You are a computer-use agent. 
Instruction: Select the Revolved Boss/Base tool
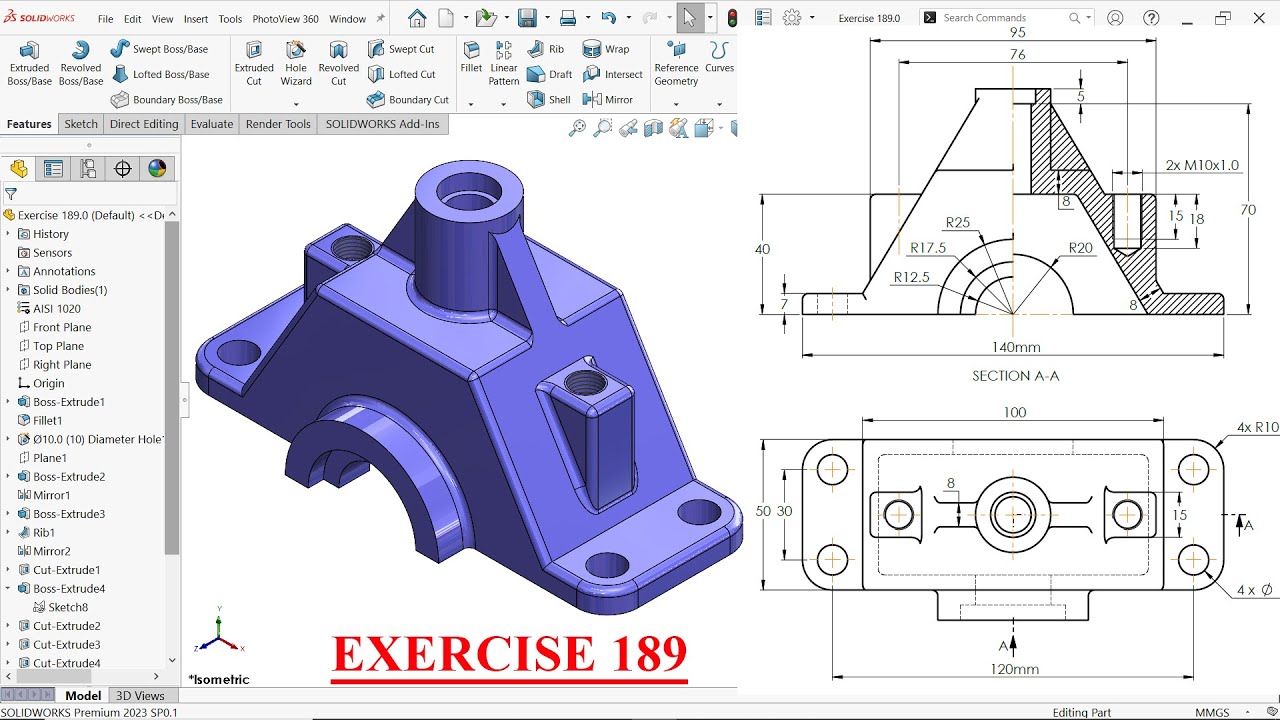[81, 64]
